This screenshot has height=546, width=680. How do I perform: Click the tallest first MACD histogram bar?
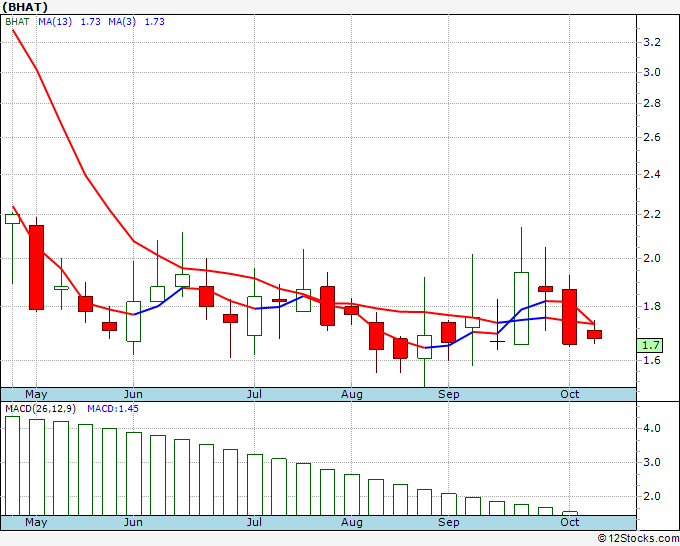click(12, 465)
